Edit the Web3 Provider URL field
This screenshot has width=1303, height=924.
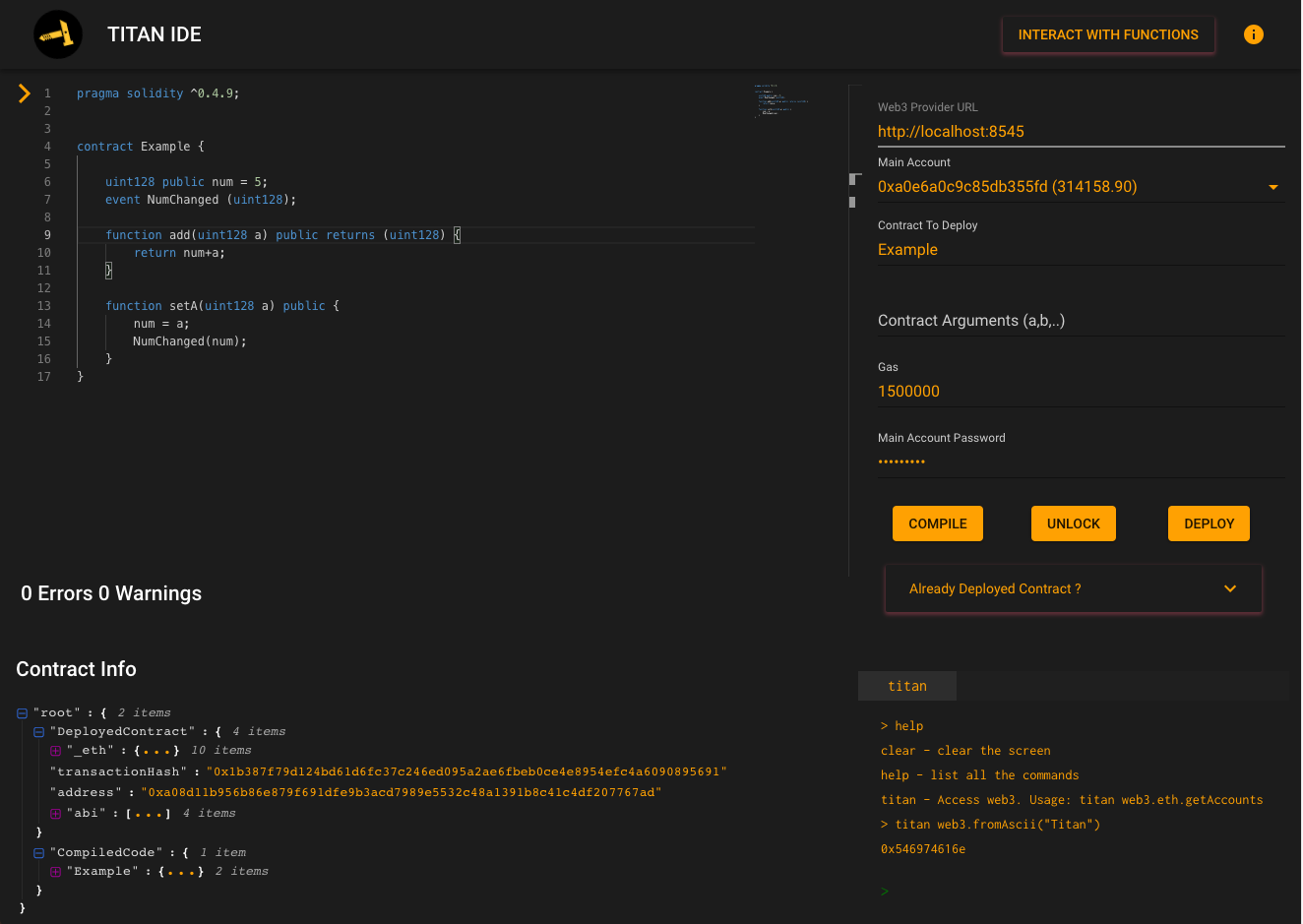point(1082,132)
